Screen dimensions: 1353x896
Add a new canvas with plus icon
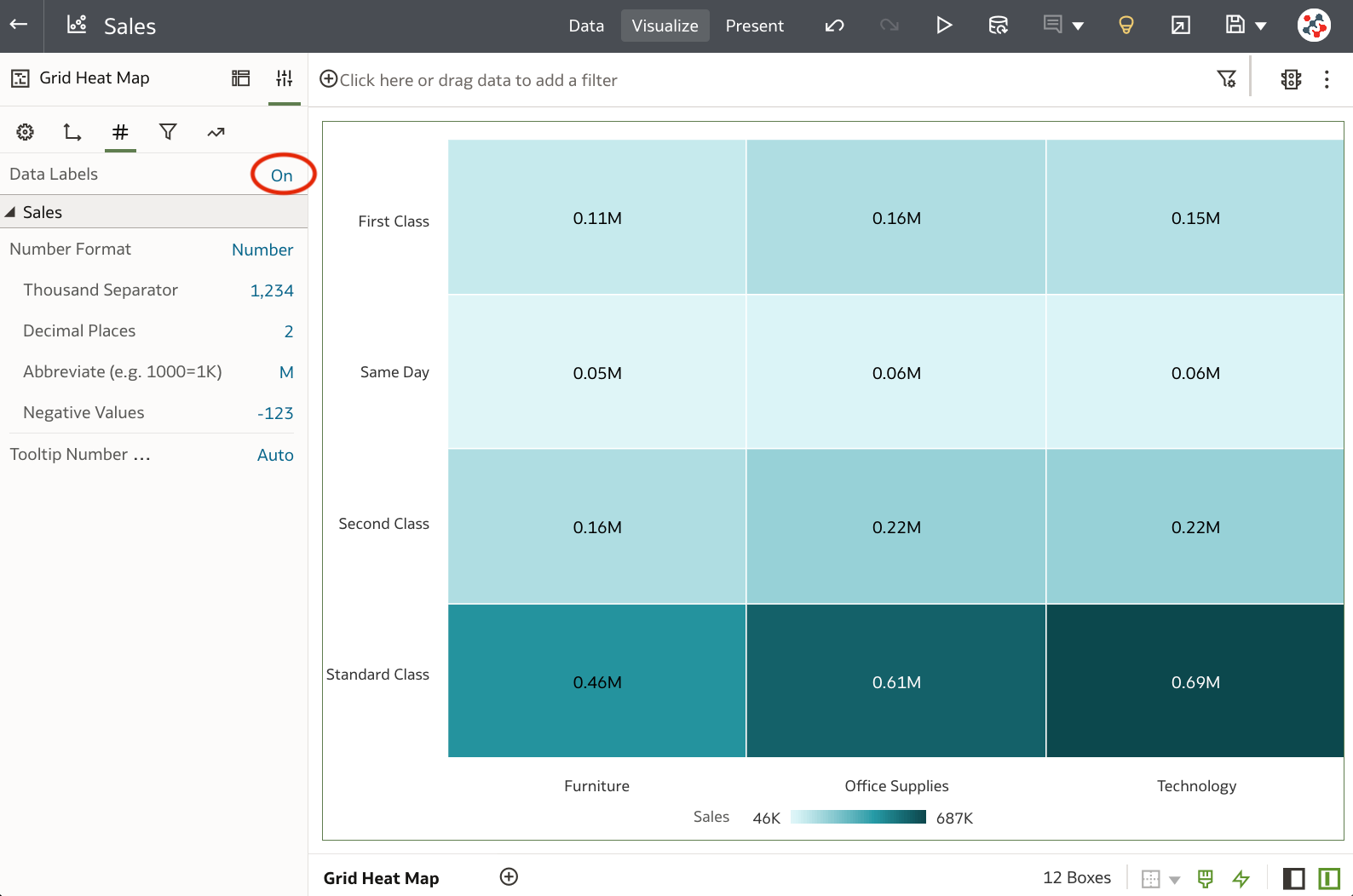pos(509,877)
